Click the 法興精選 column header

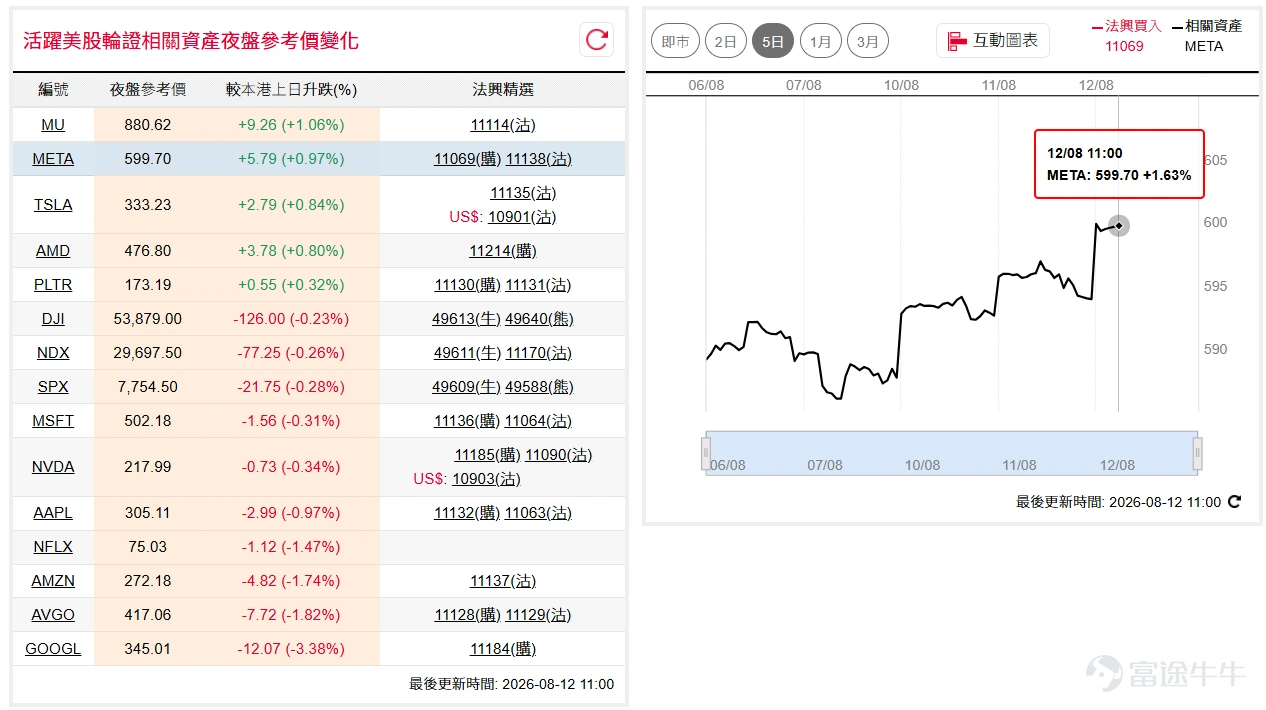pos(503,90)
